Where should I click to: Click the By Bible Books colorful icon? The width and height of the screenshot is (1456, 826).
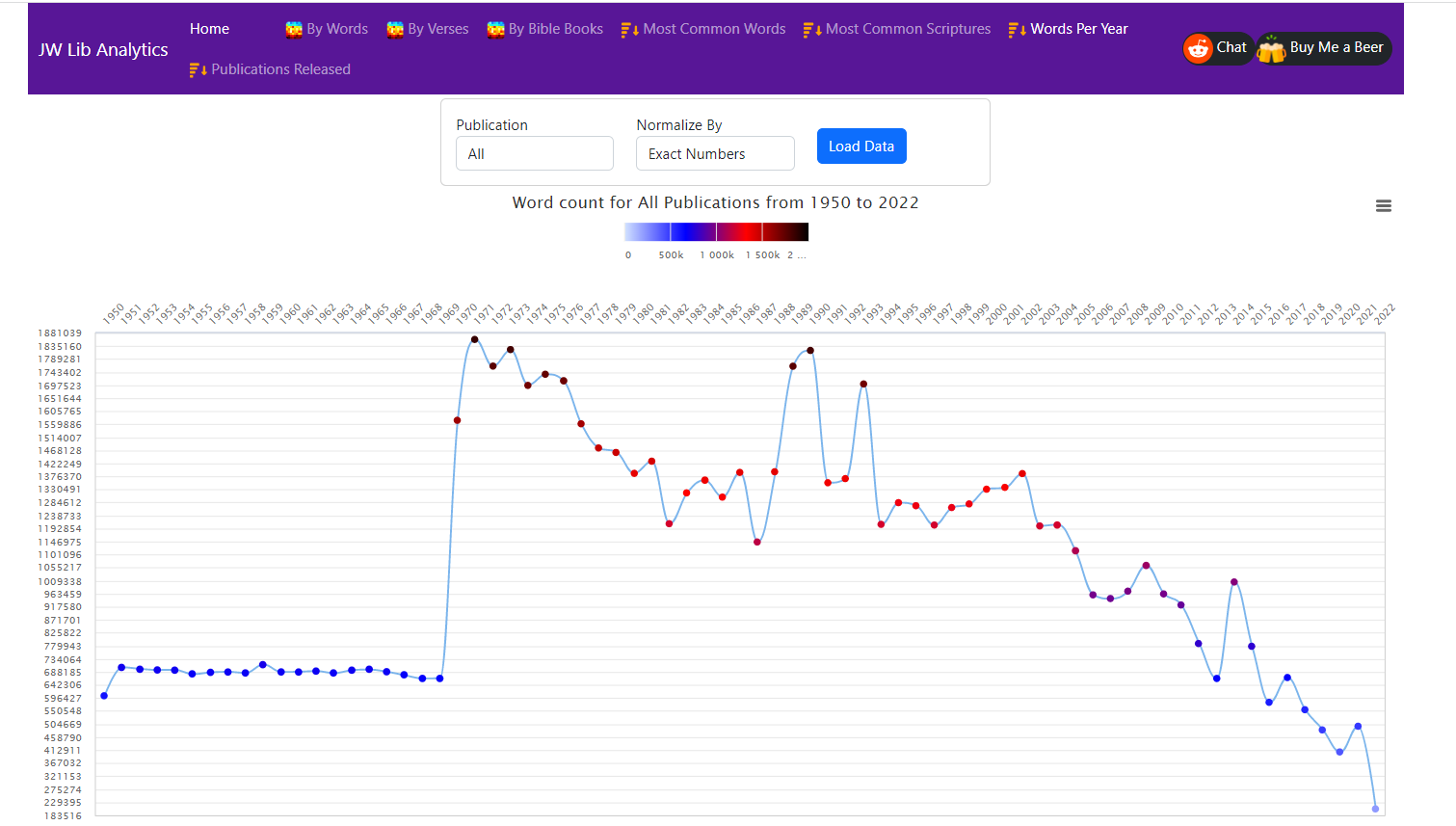coord(495,30)
